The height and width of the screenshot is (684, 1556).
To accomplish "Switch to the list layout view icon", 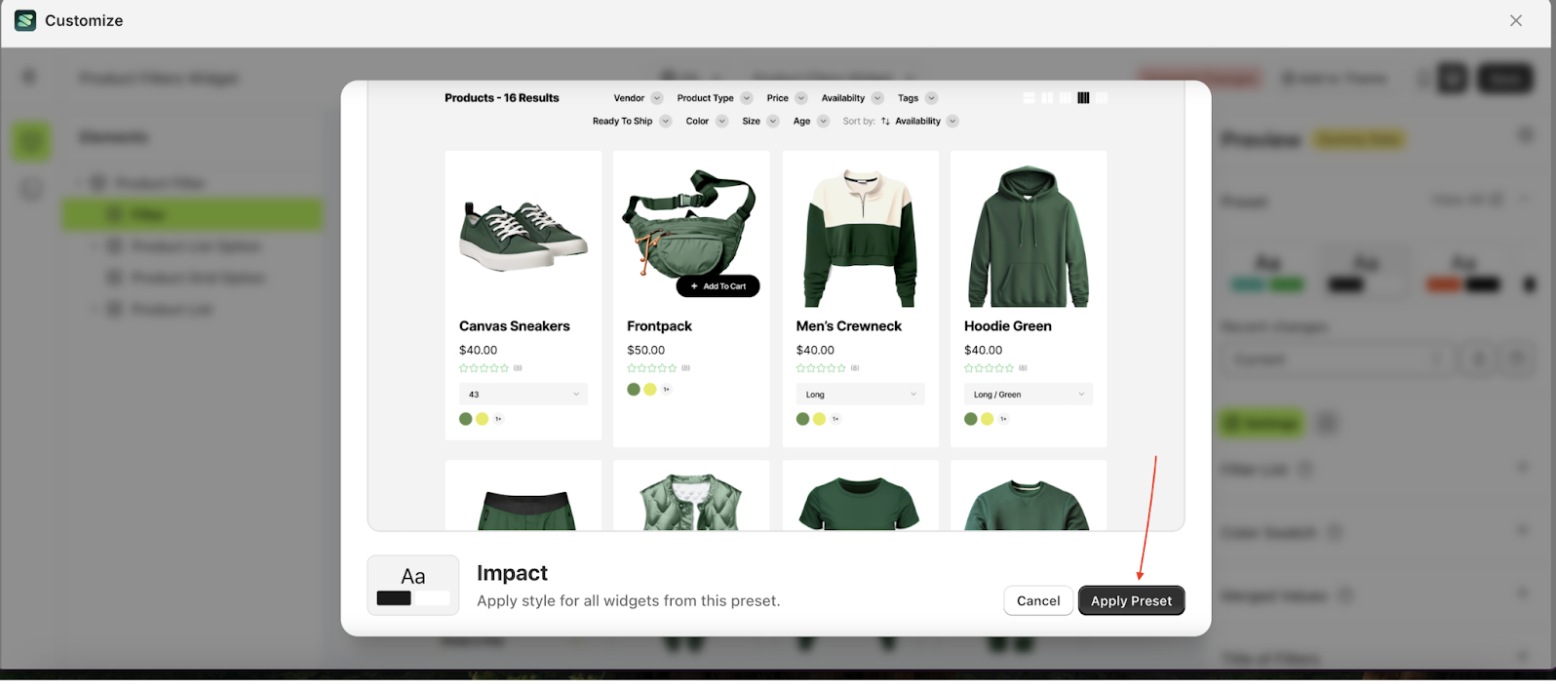I will (x=1029, y=98).
